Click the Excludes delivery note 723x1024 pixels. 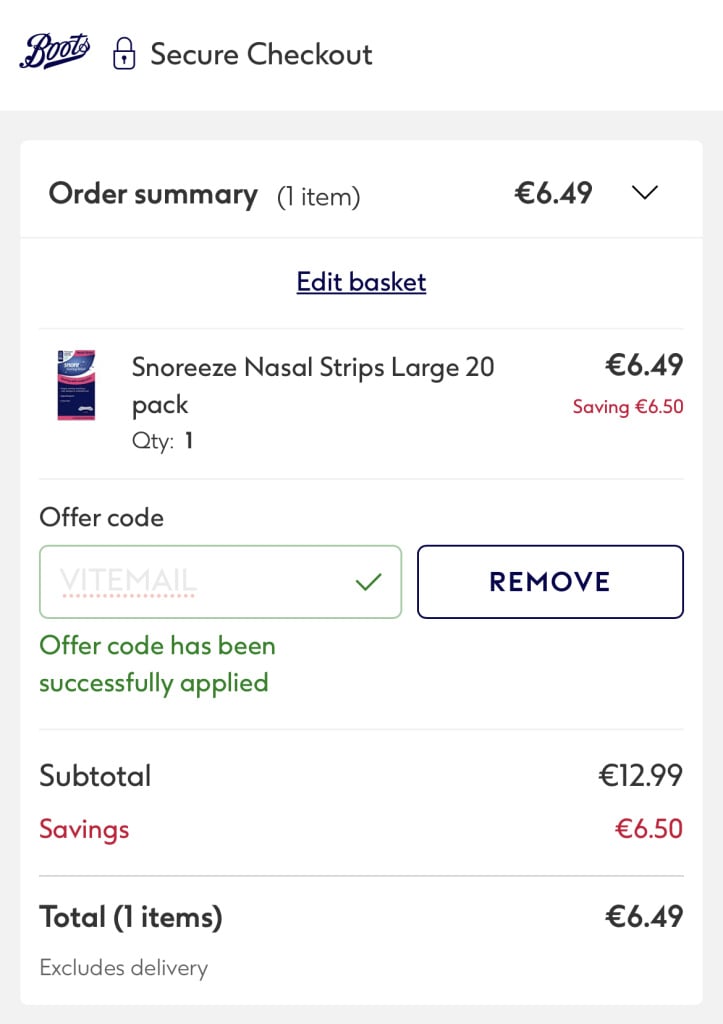pyautogui.click(x=123, y=968)
